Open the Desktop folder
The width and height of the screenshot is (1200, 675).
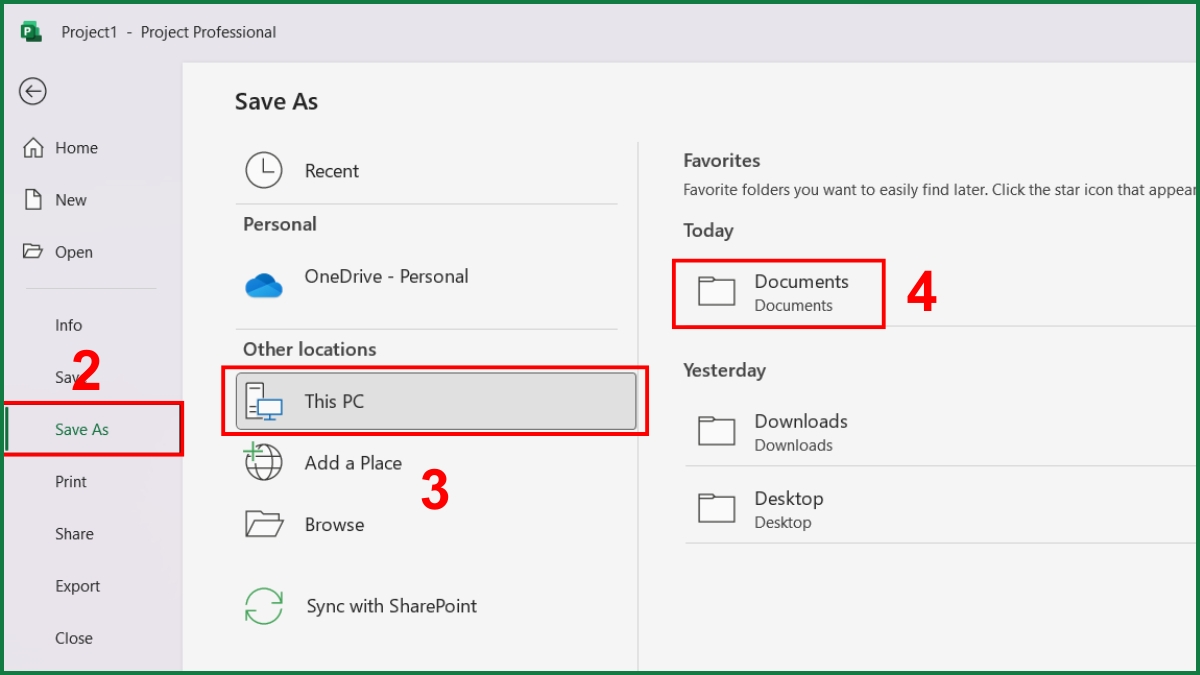click(788, 508)
